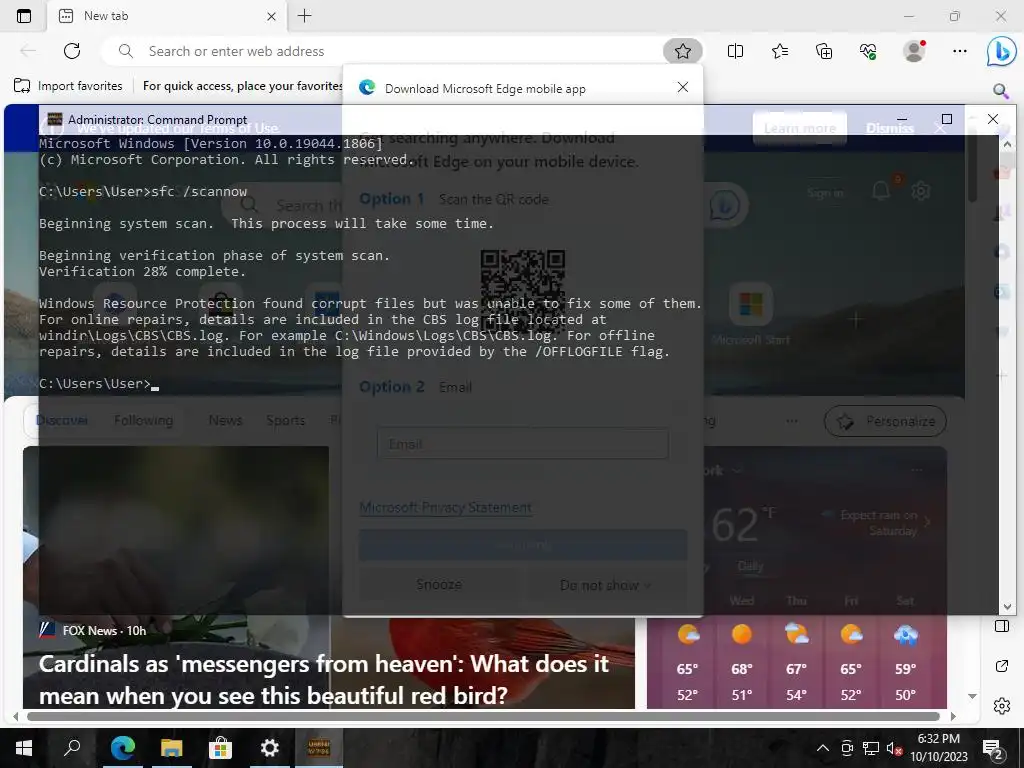This screenshot has width=1024, height=768.
Task: Open the sidebar settings gear icon
Action: click(1002, 706)
